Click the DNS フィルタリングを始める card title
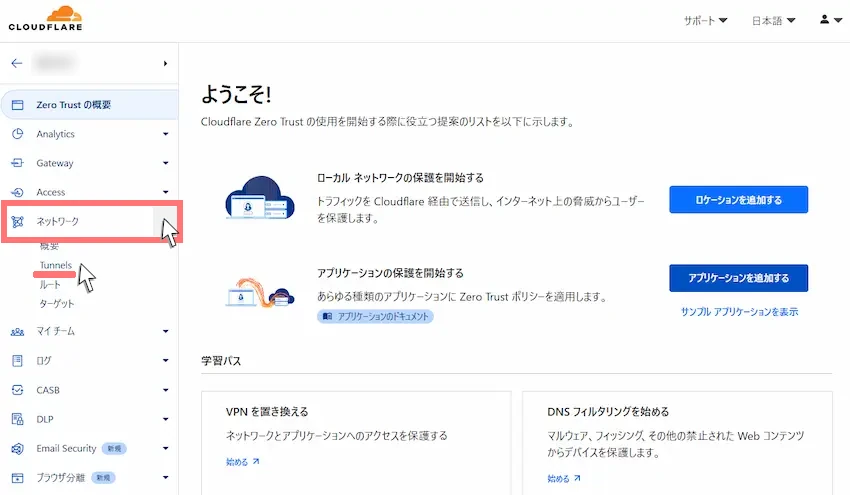Screen dimensions: 850x495 pos(608,412)
